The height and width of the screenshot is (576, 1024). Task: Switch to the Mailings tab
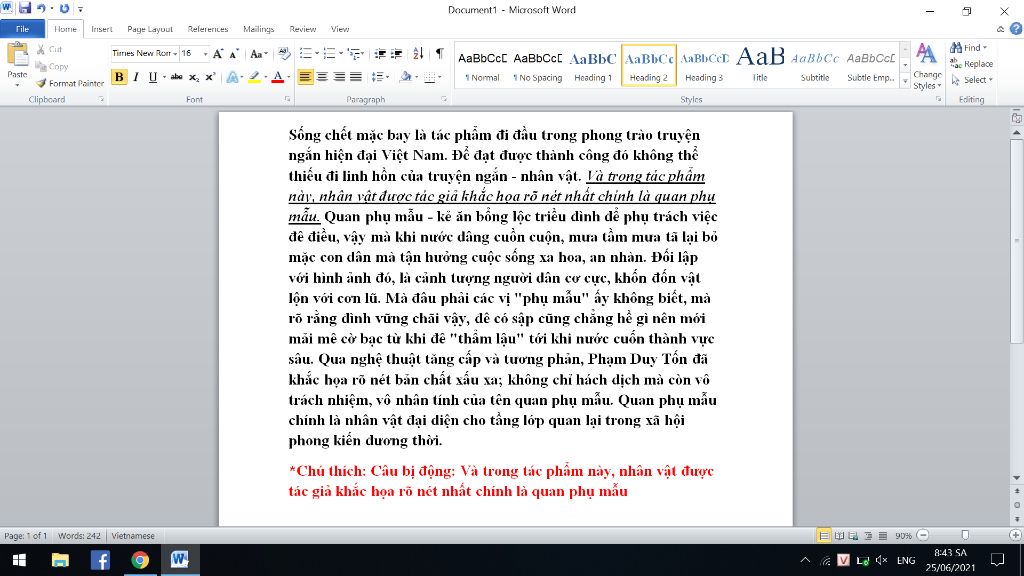pos(259,29)
